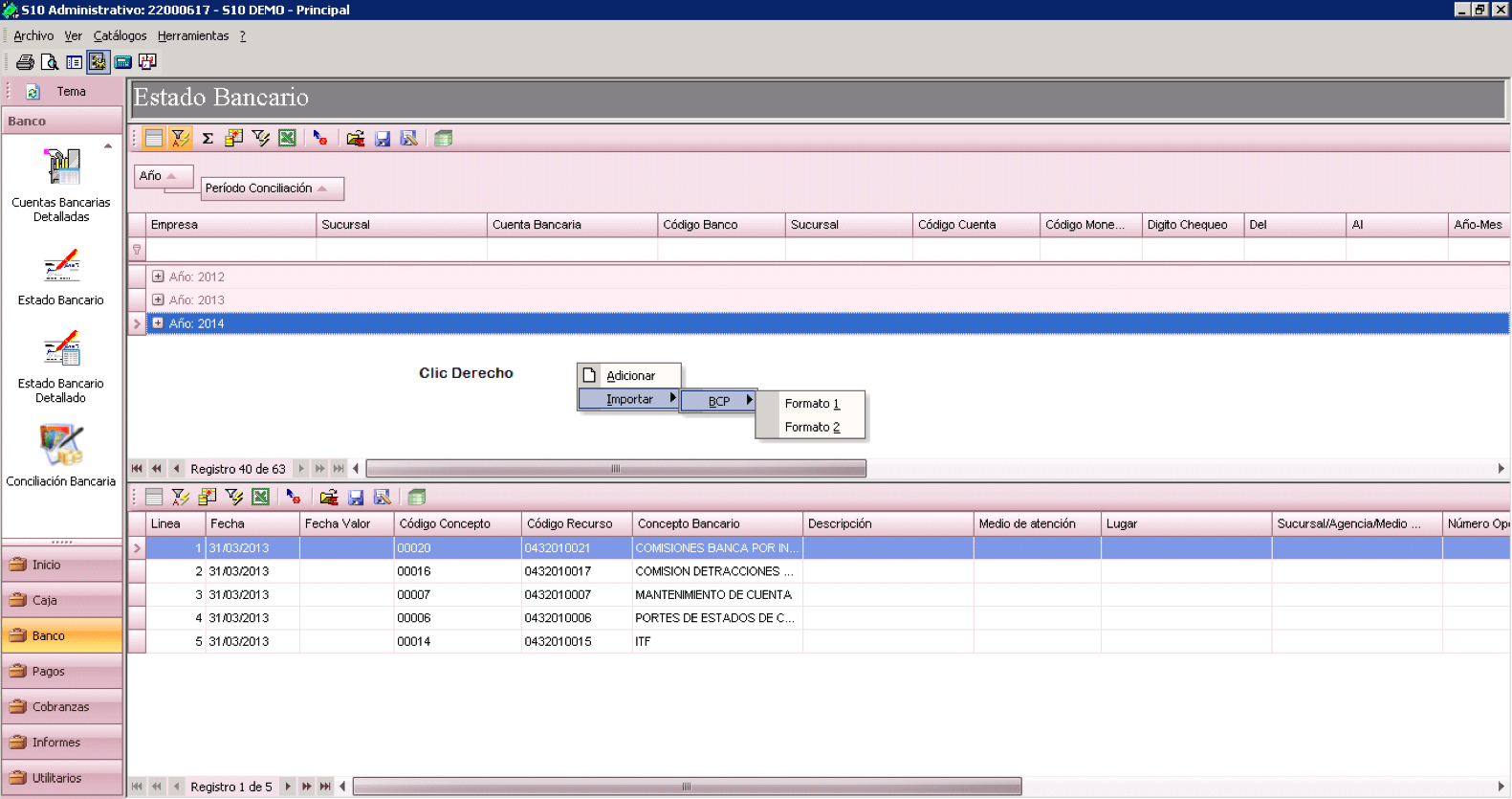Export upper grid to Excel icon
Image resolution: width=1512 pixels, height=799 pixels.
[x=287, y=139]
